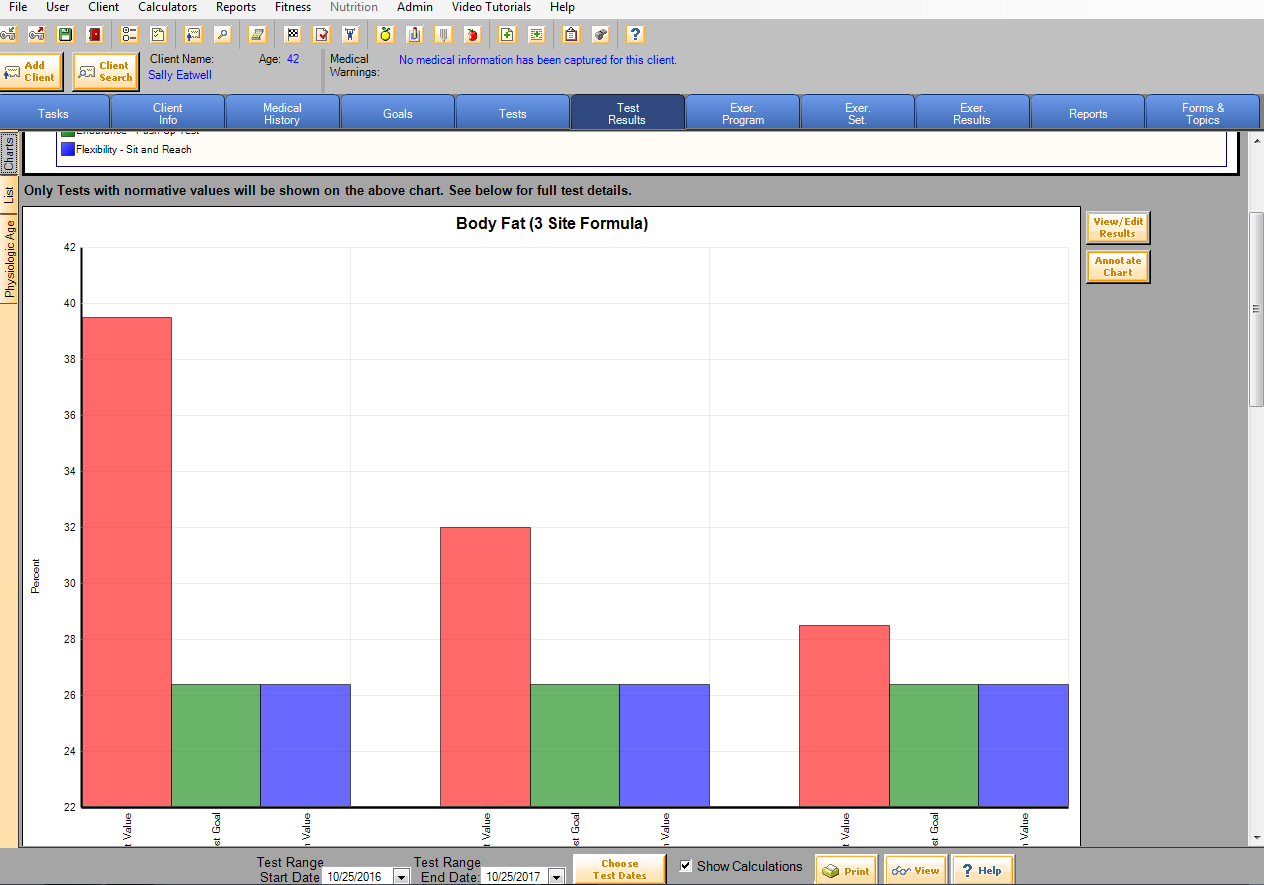Click the checkered flag goals icon
The image size is (1264, 885).
pyautogui.click(x=292, y=34)
